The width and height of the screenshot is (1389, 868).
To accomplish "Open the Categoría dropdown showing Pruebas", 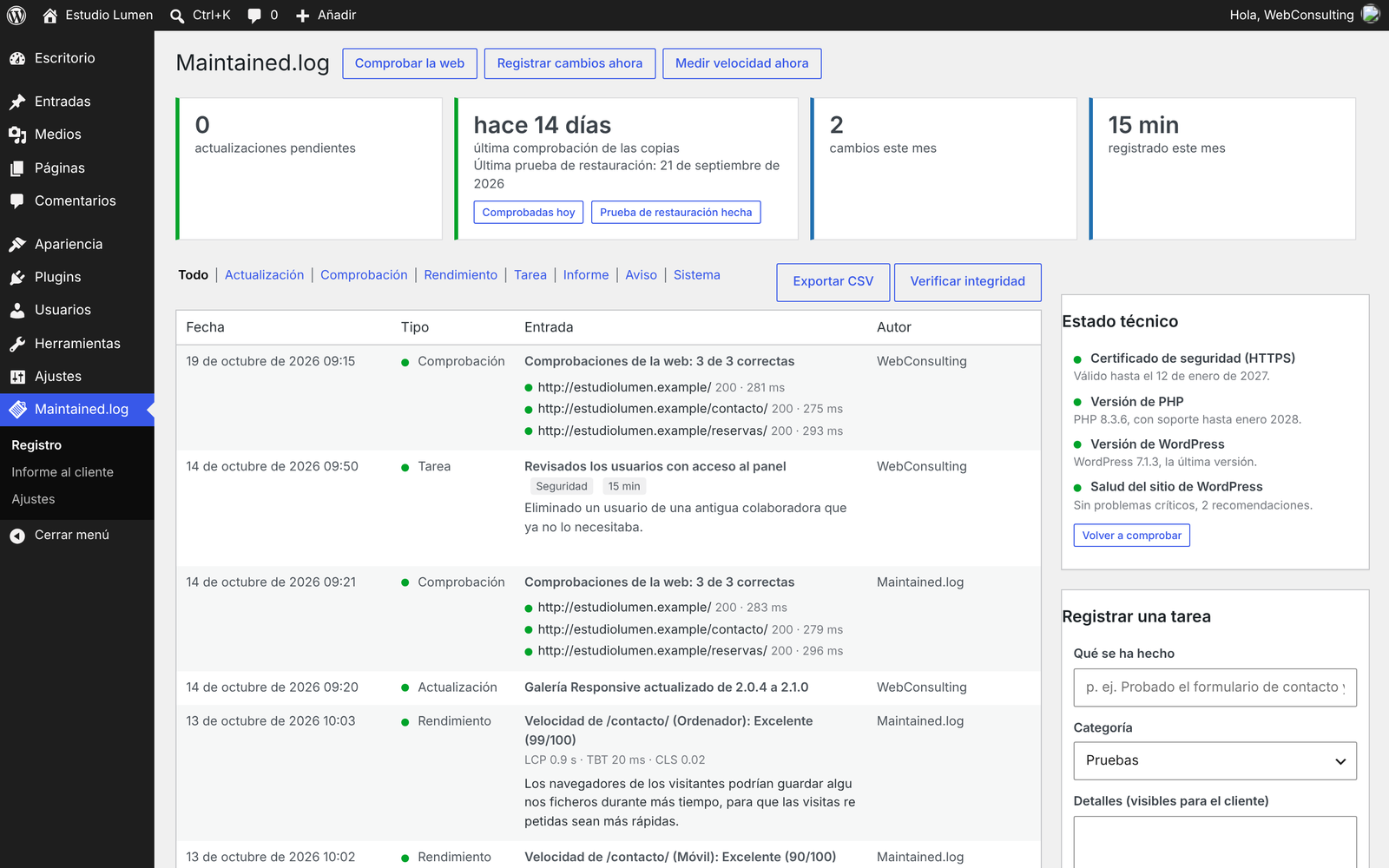I will point(1215,760).
